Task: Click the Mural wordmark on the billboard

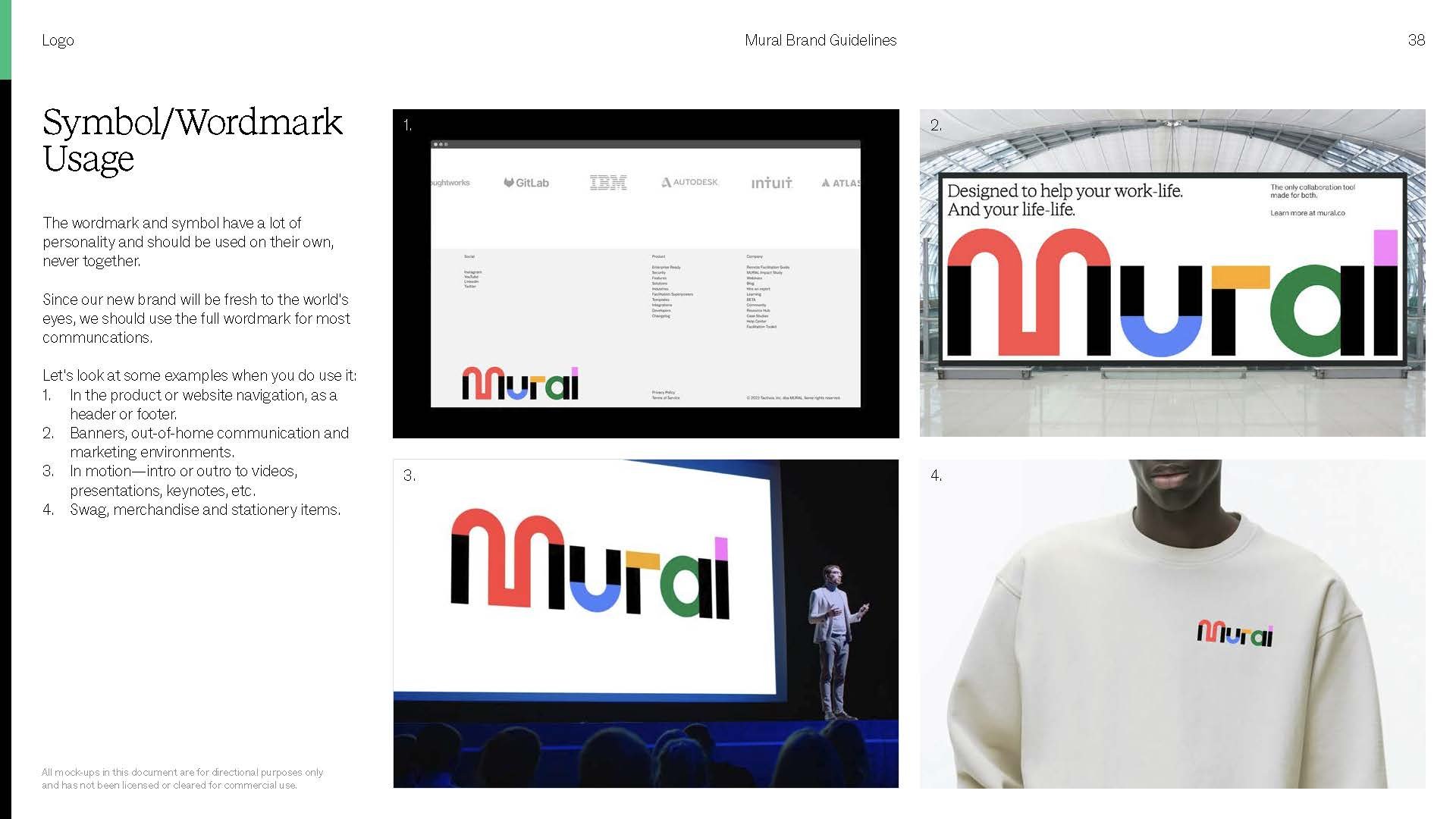Action: [1172, 293]
